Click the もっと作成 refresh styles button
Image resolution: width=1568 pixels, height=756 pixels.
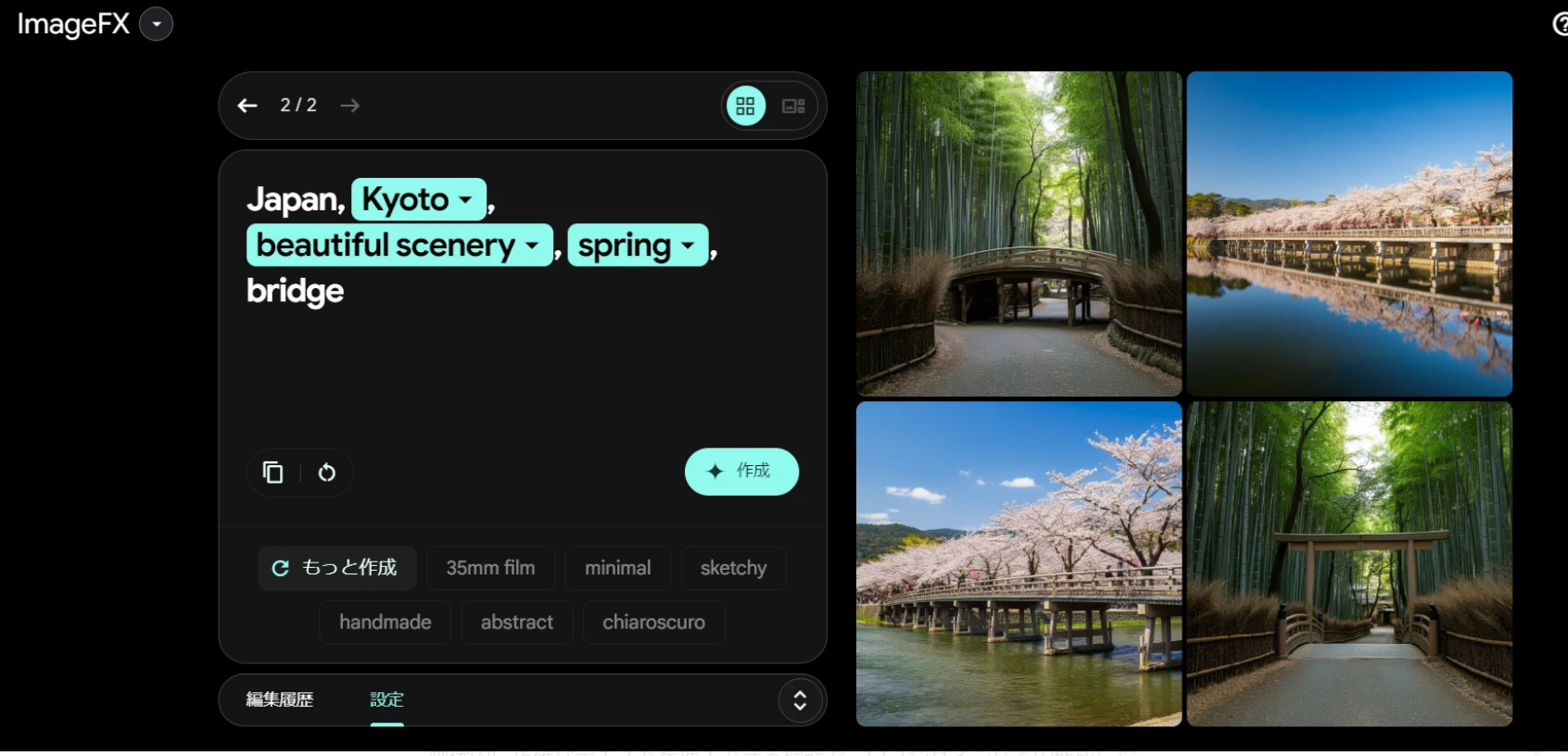point(336,568)
